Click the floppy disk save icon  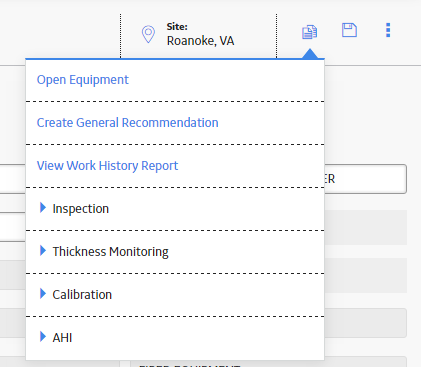coord(349,30)
